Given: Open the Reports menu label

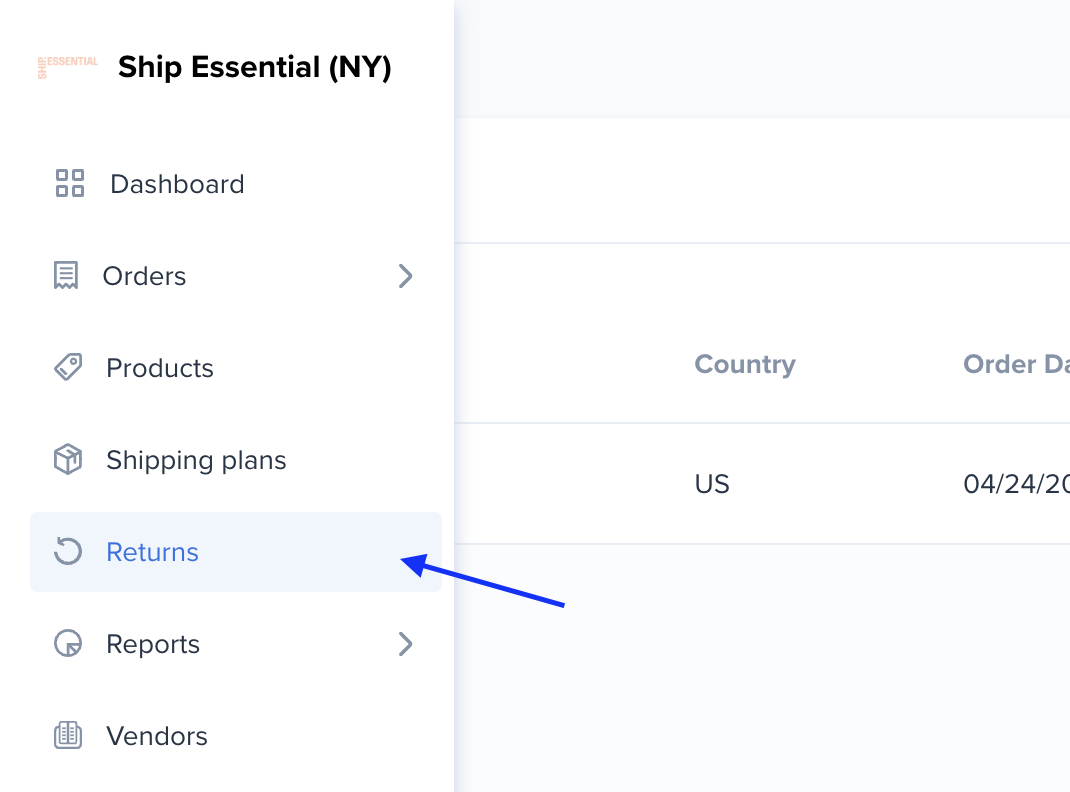Looking at the screenshot, I should coord(153,644).
